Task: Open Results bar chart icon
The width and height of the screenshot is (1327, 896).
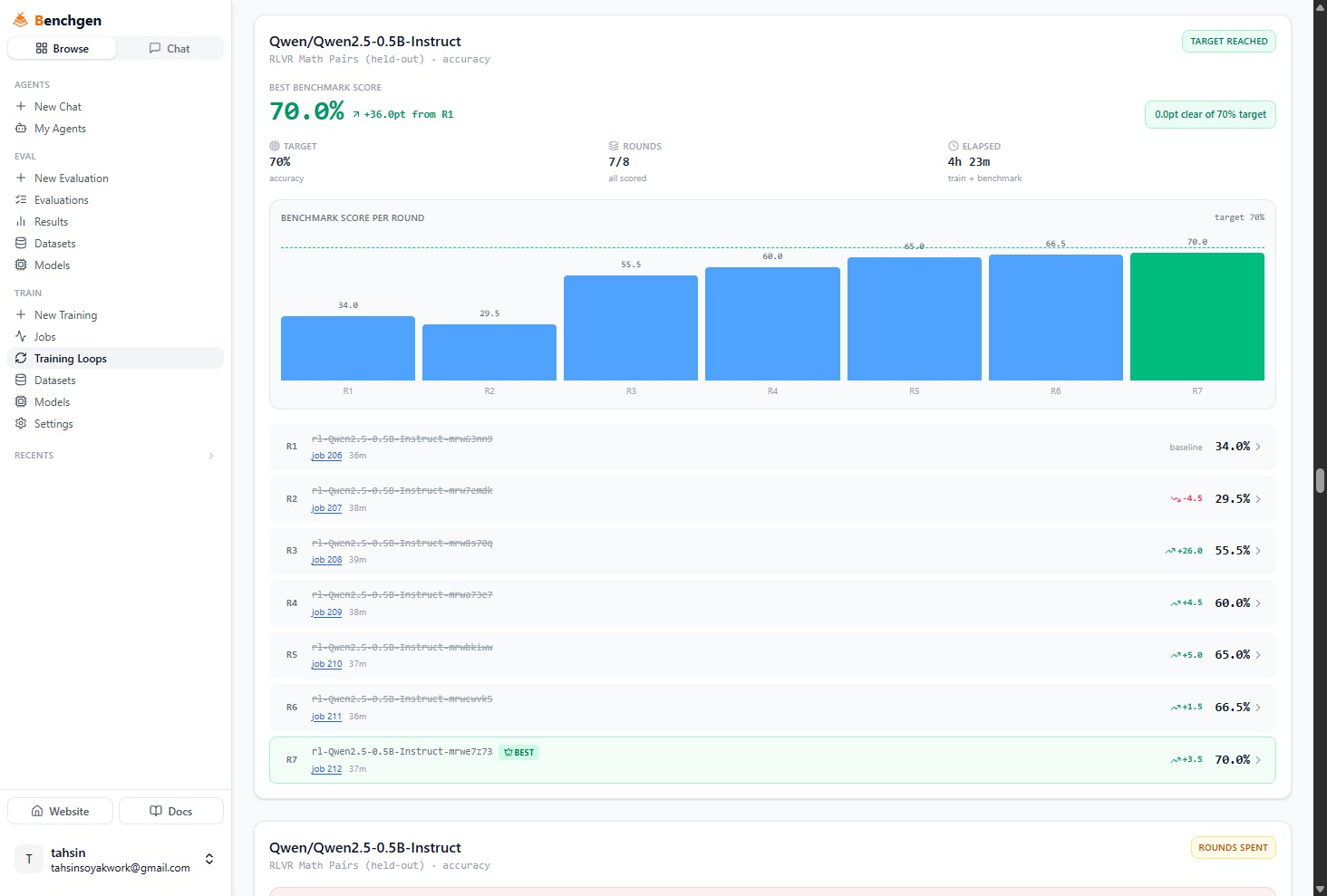Action: click(21, 222)
